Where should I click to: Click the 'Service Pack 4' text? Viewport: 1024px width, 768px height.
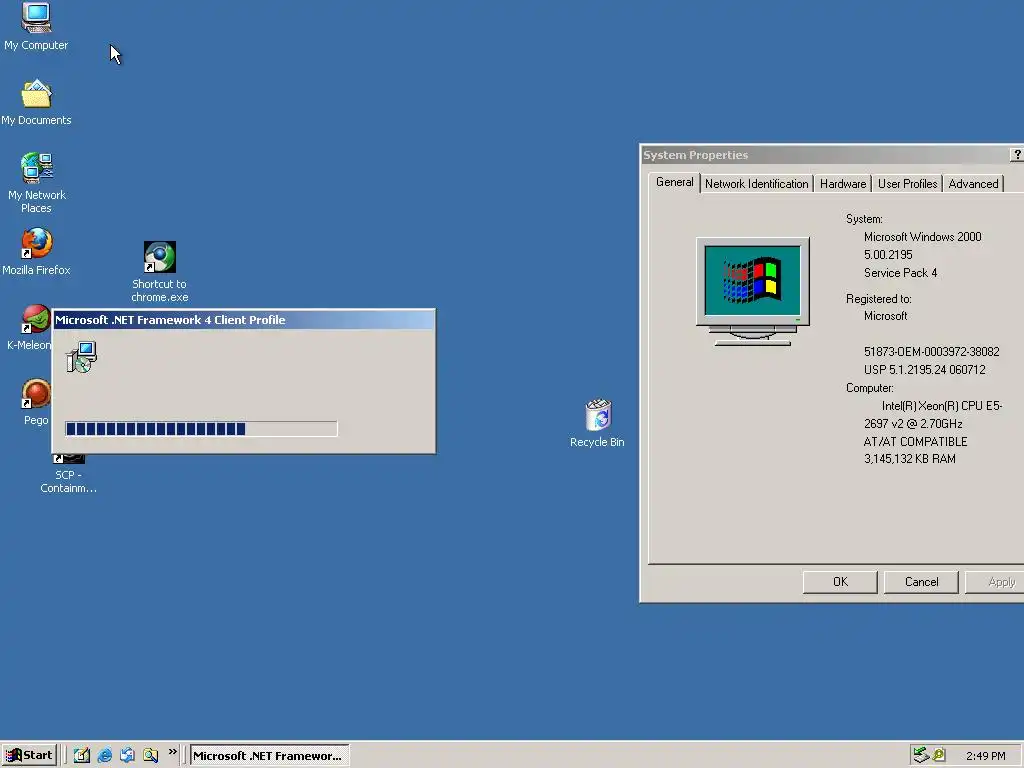click(x=900, y=273)
